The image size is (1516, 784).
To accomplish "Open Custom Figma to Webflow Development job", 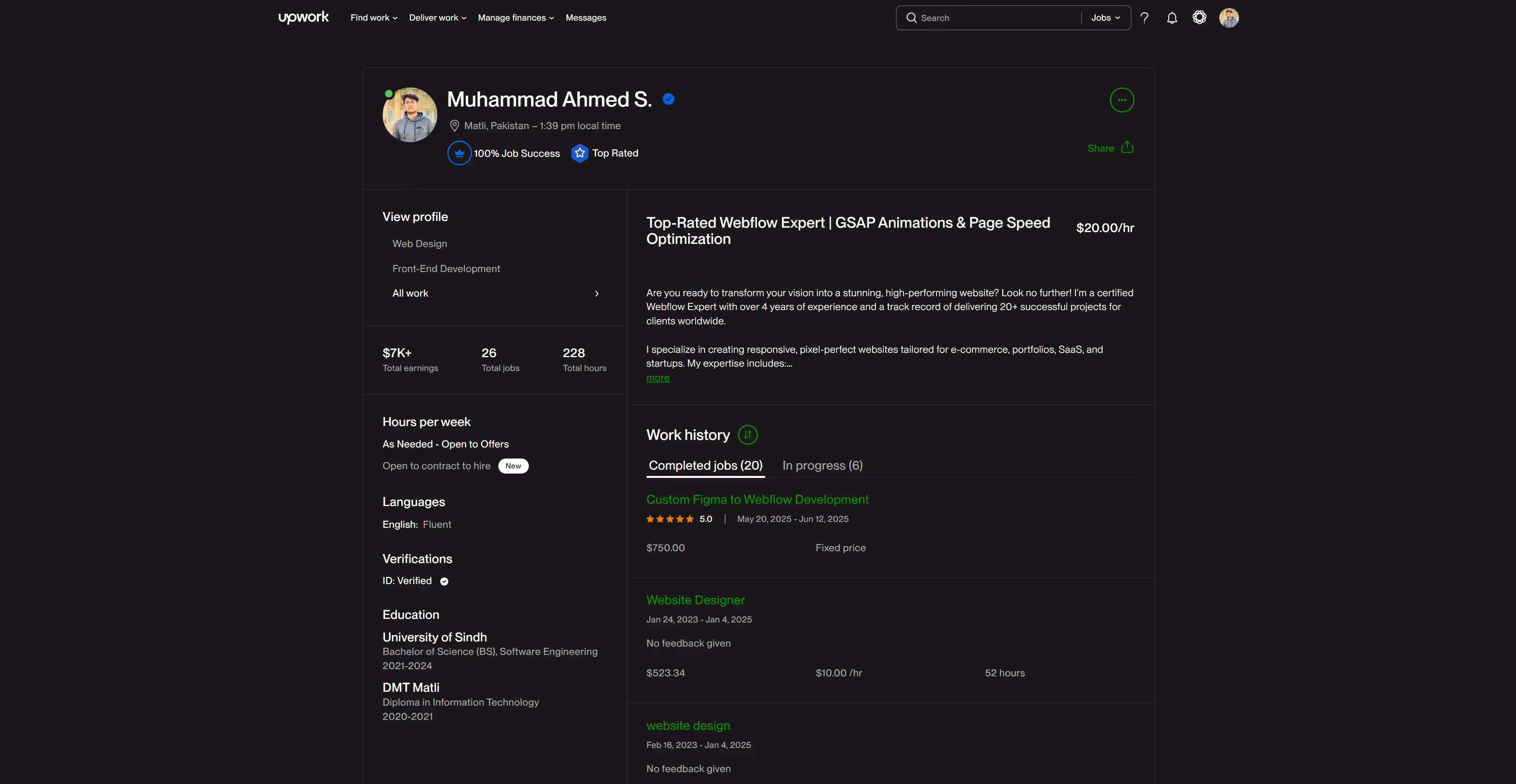I will (x=757, y=499).
